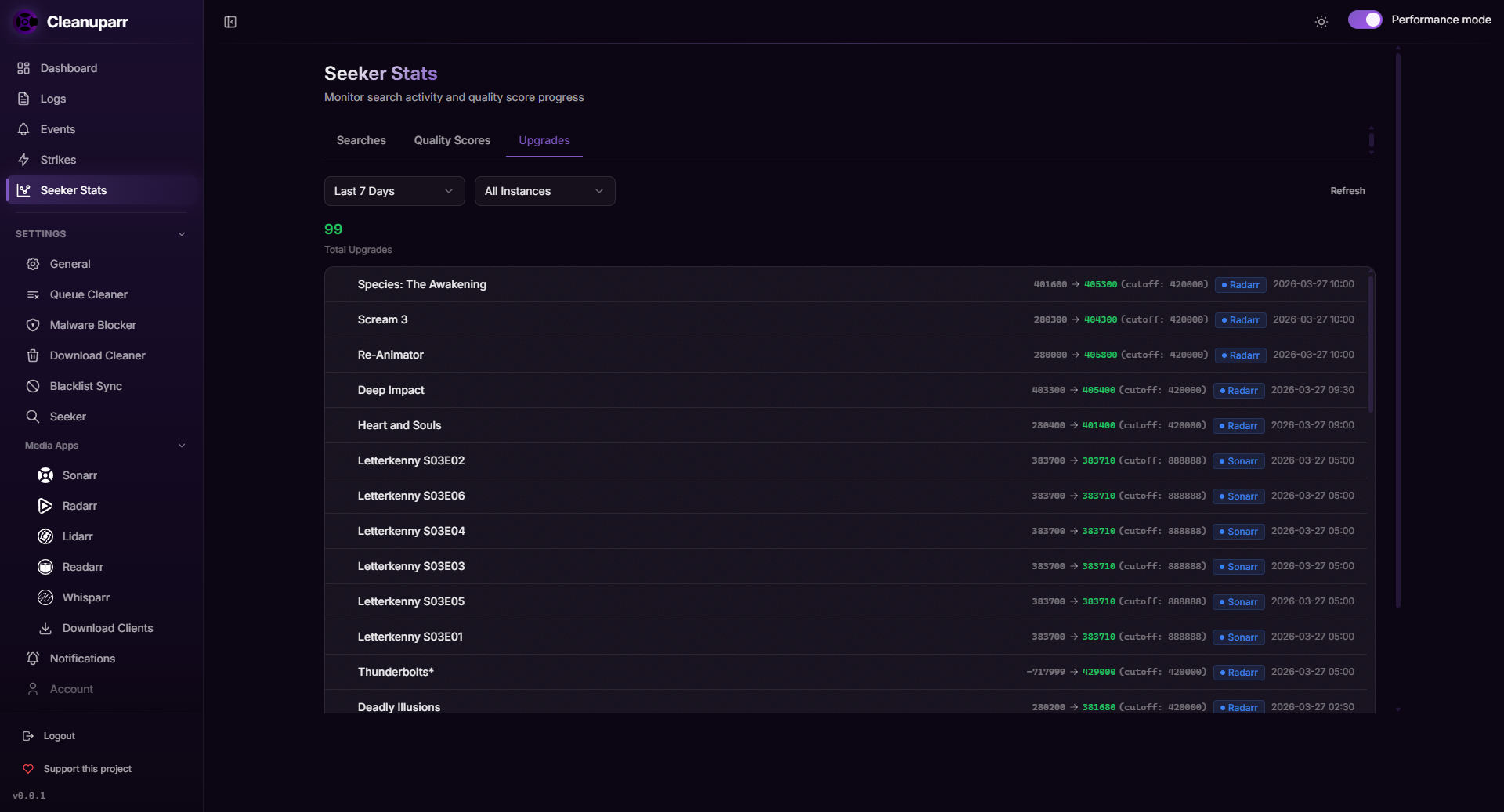Click the sidebar collapse panel icon
Image resolution: width=1504 pixels, height=812 pixels.
[230, 22]
